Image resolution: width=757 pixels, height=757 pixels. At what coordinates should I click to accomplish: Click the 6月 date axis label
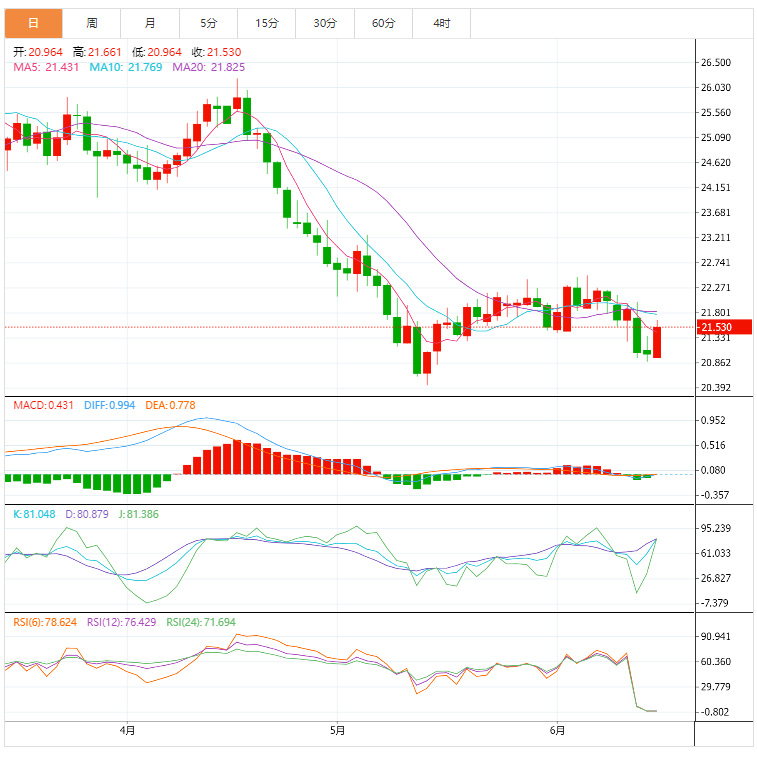(557, 730)
